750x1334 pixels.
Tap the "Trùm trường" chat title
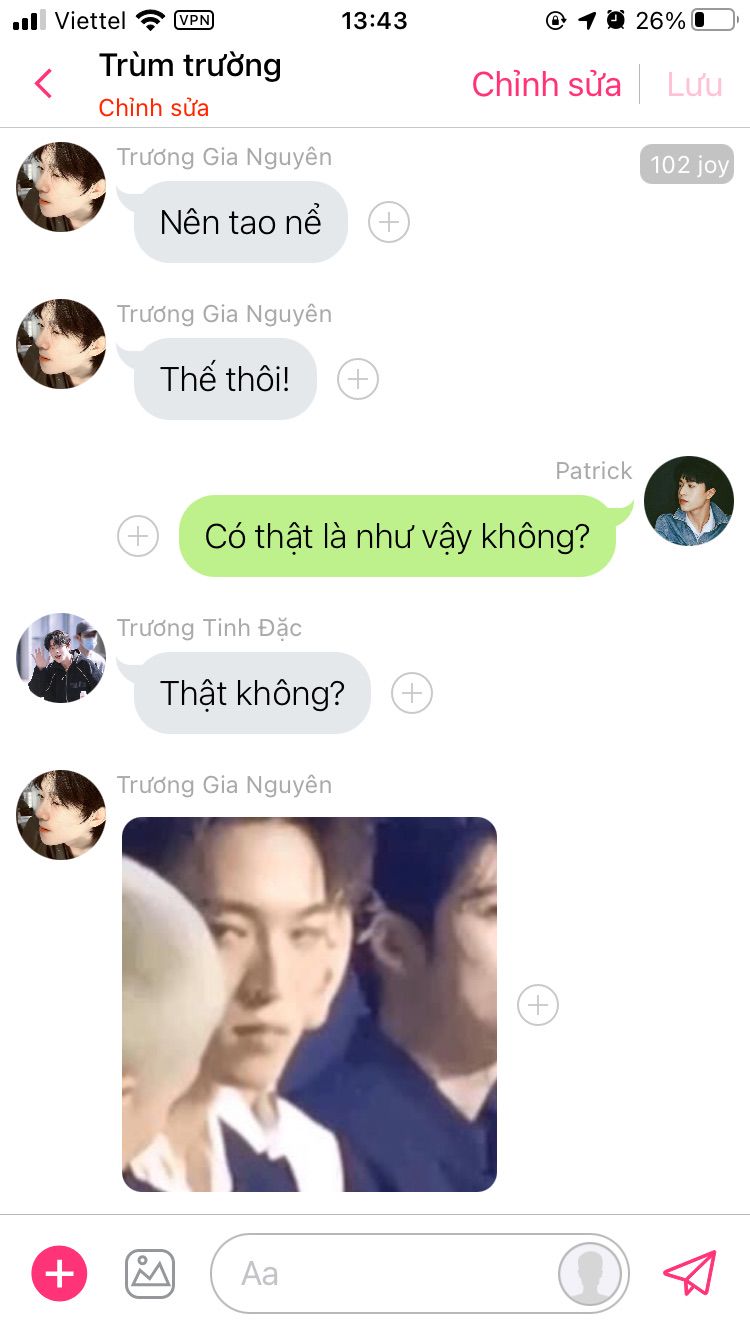pos(190,66)
